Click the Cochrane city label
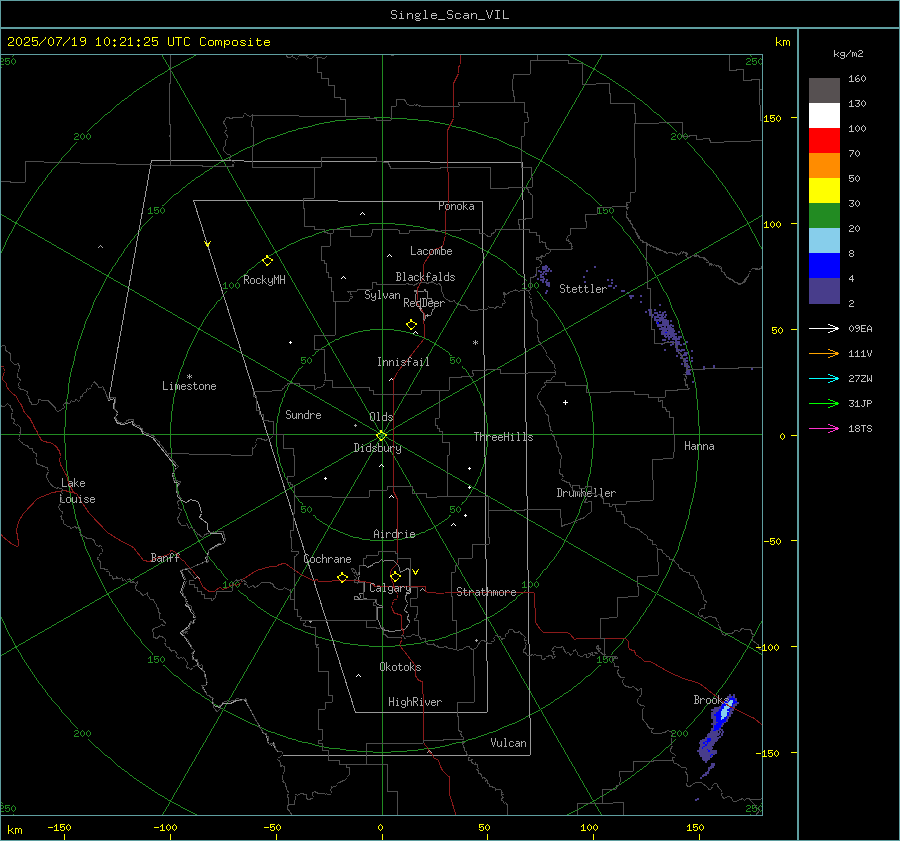 (x=327, y=559)
